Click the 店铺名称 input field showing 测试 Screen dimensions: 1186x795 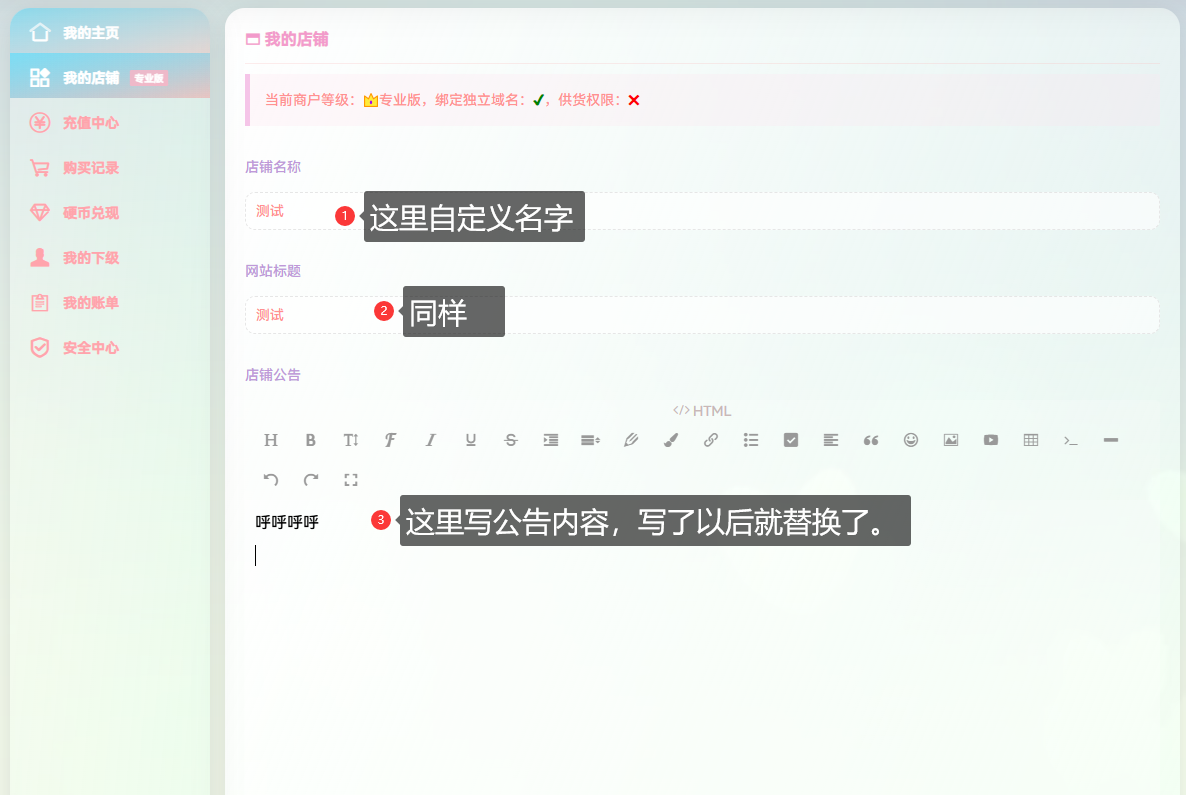pos(300,211)
